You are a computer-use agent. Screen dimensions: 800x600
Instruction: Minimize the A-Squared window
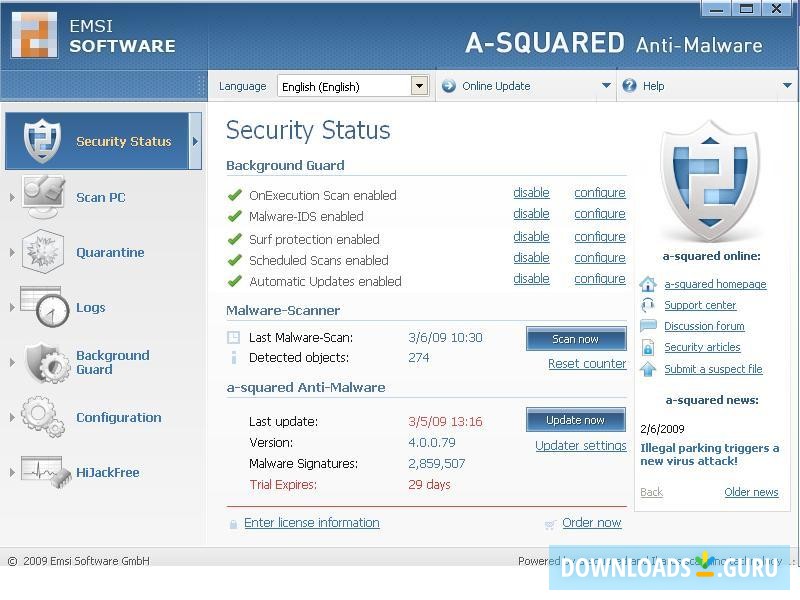pyautogui.click(x=716, y=8)
